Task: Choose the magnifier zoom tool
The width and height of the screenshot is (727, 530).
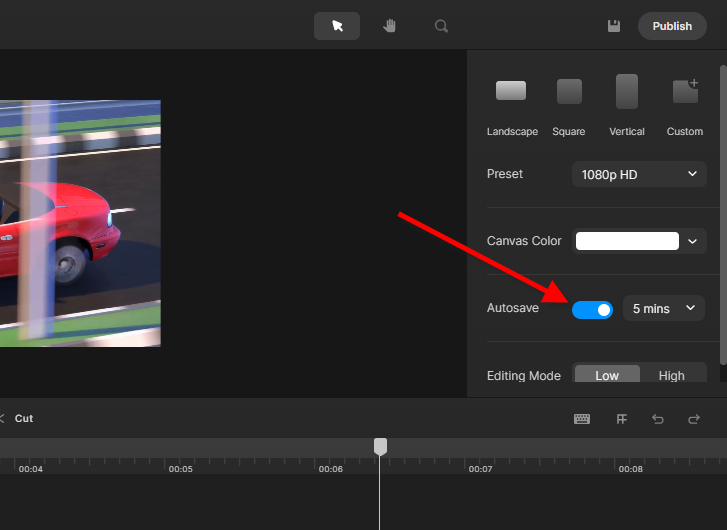Action: pos(441,26)
